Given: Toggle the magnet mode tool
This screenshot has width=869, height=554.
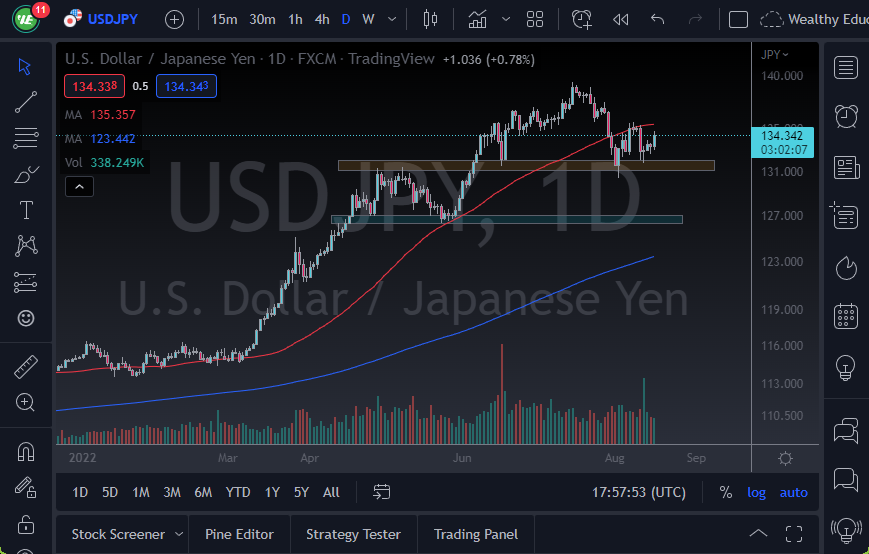Looking at the screenshot, I should pos(26,451).
